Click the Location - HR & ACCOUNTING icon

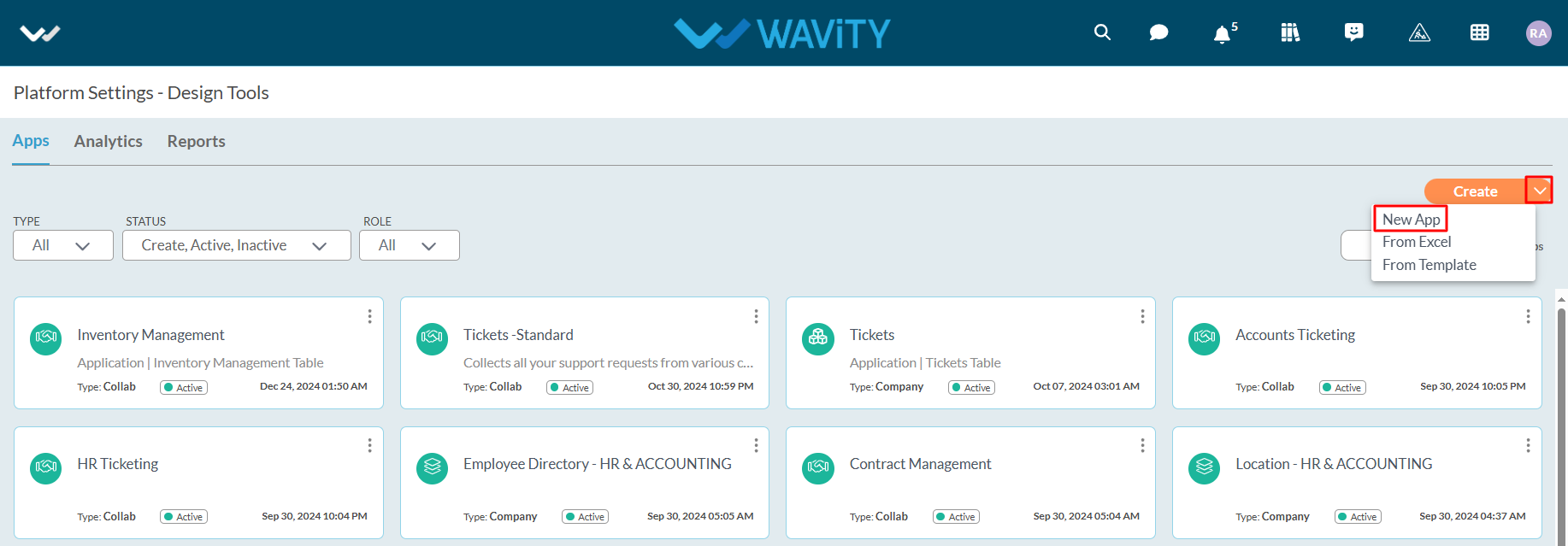pos(1205,468)
